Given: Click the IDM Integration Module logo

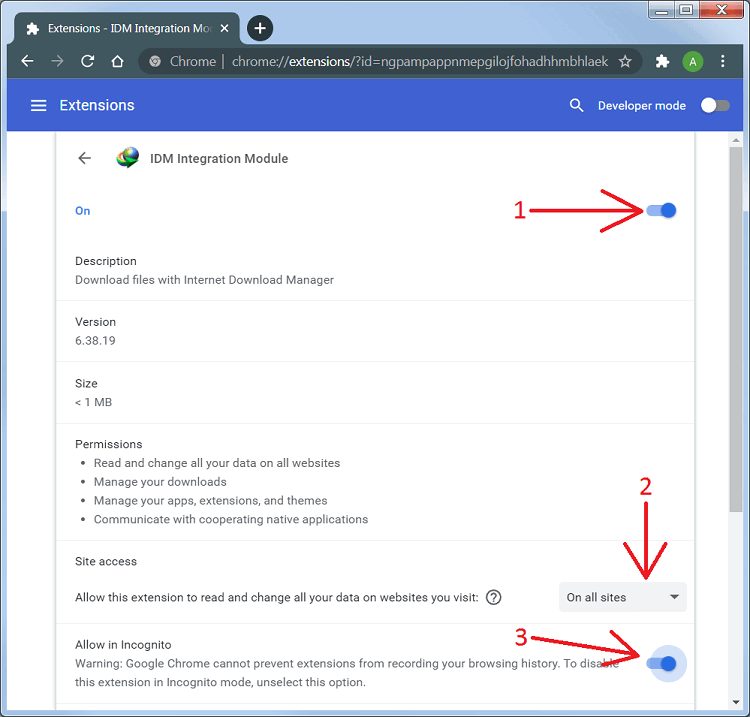Looking at the screenshot, I should tap(127, 158).
